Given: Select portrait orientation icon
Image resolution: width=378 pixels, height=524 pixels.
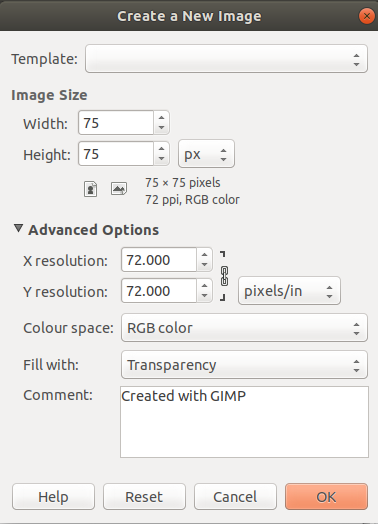Looking at the screenshot, I should click(90, 189).
